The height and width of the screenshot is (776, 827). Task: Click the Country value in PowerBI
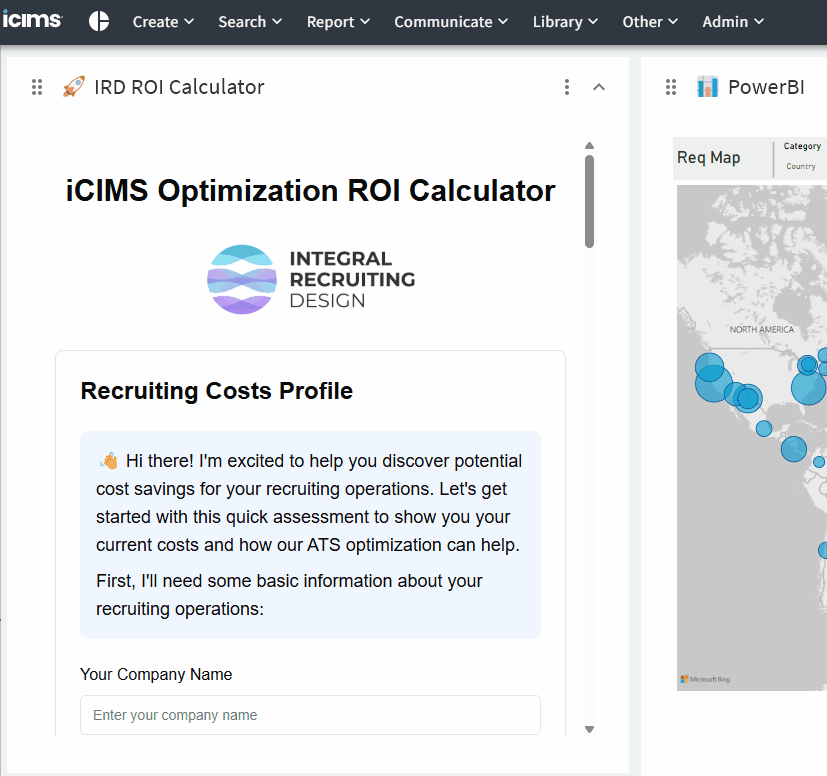coord(801,166)
